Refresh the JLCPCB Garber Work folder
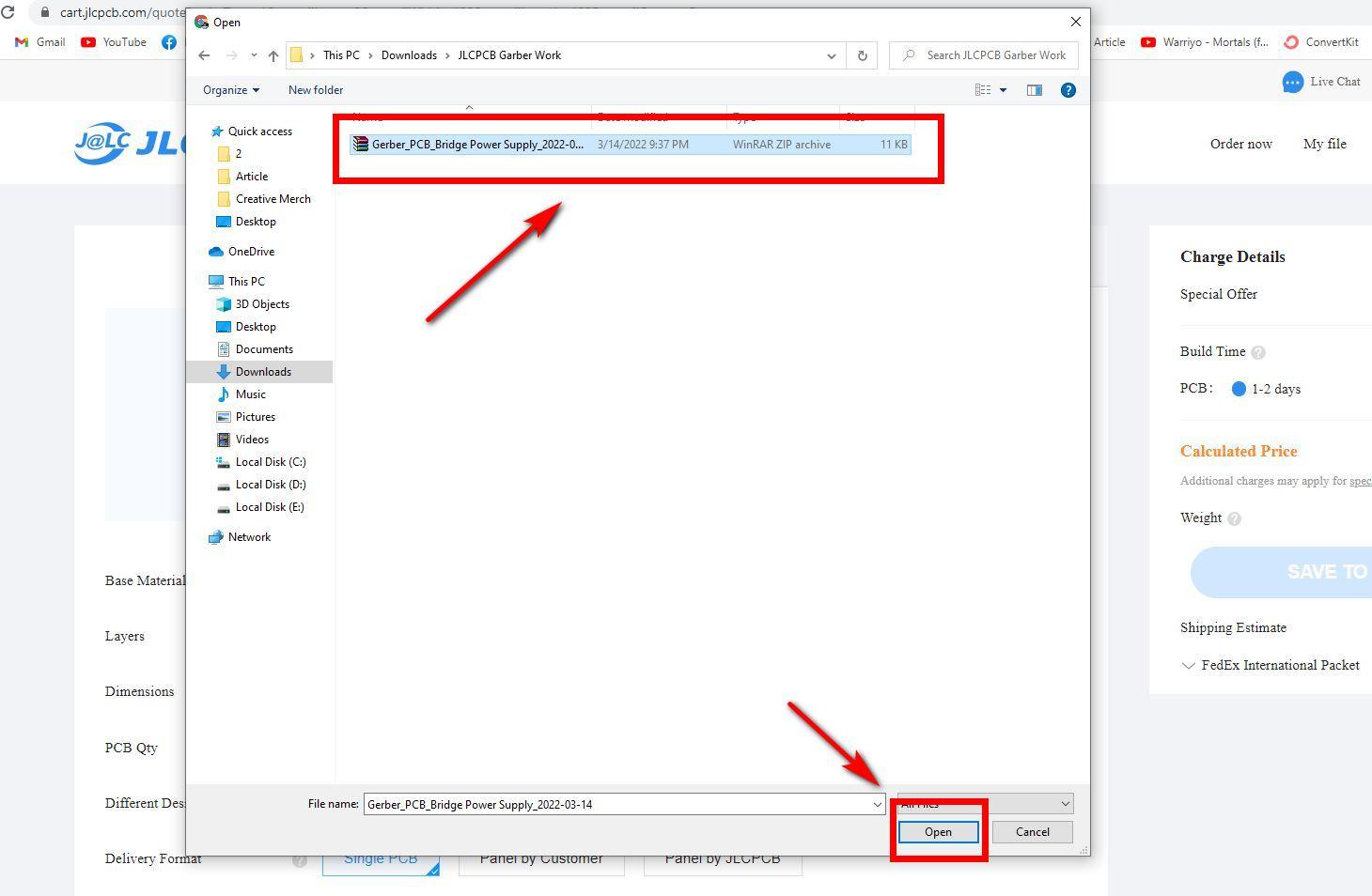The image size is (1372, 896). [862, 55]
